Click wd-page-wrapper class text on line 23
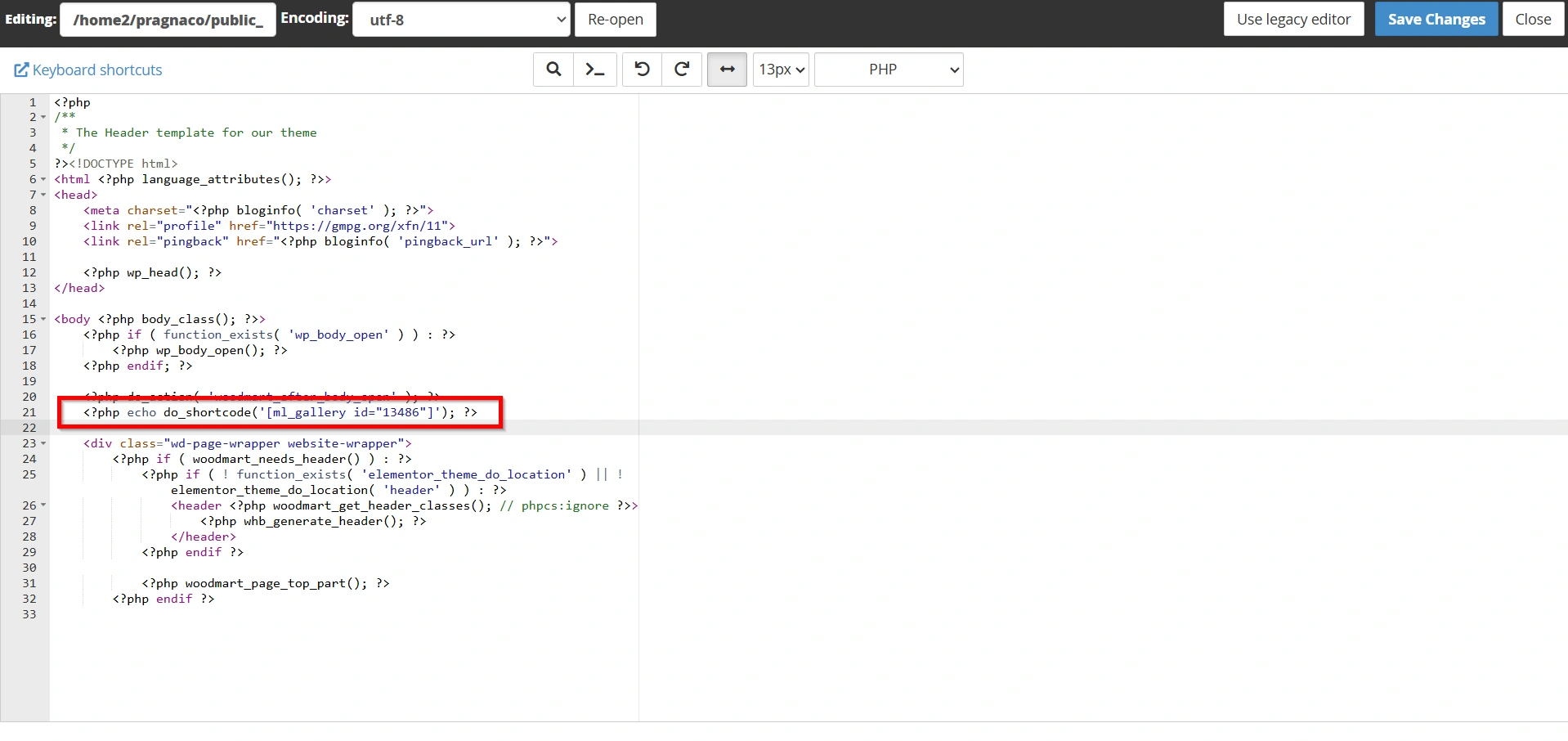This screenshot has width=1568, height=741. point(225,443)
